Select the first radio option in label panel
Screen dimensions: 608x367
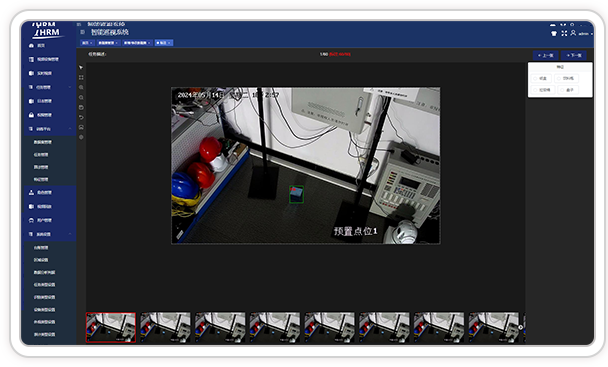[x=541, y=78]
